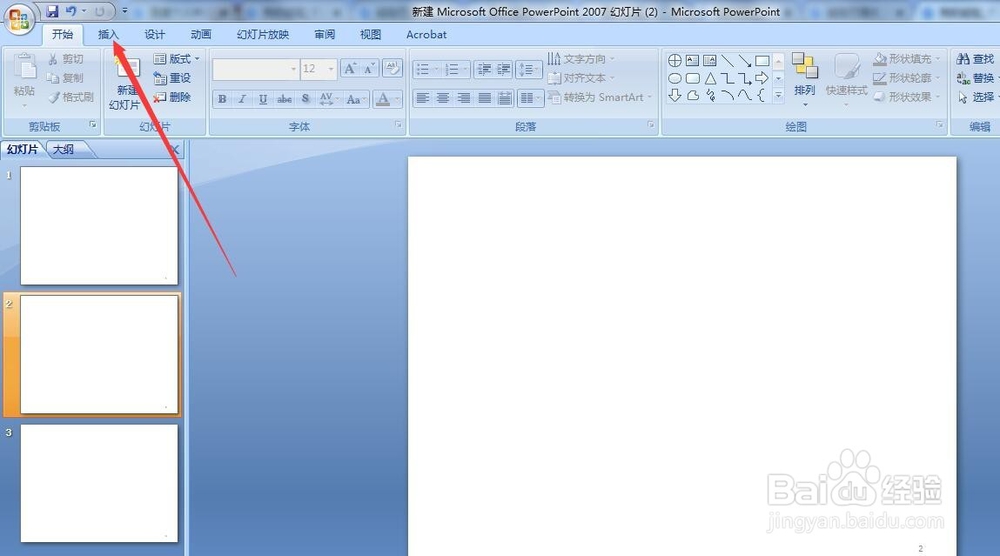Toggle italic formatting

coord(242,99)
